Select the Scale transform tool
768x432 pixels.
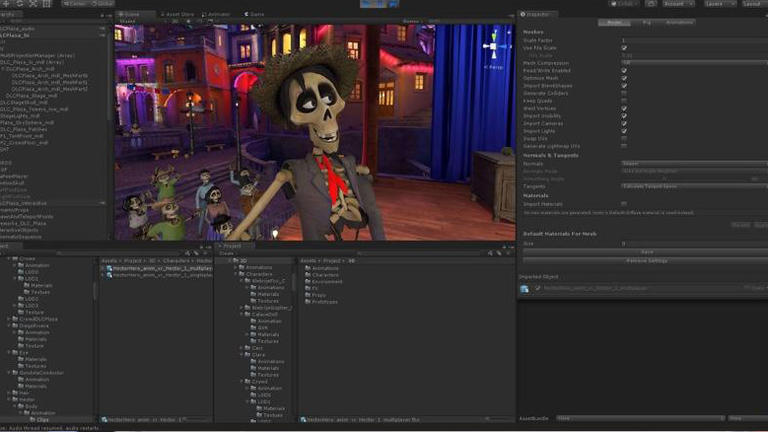(33, 3)
